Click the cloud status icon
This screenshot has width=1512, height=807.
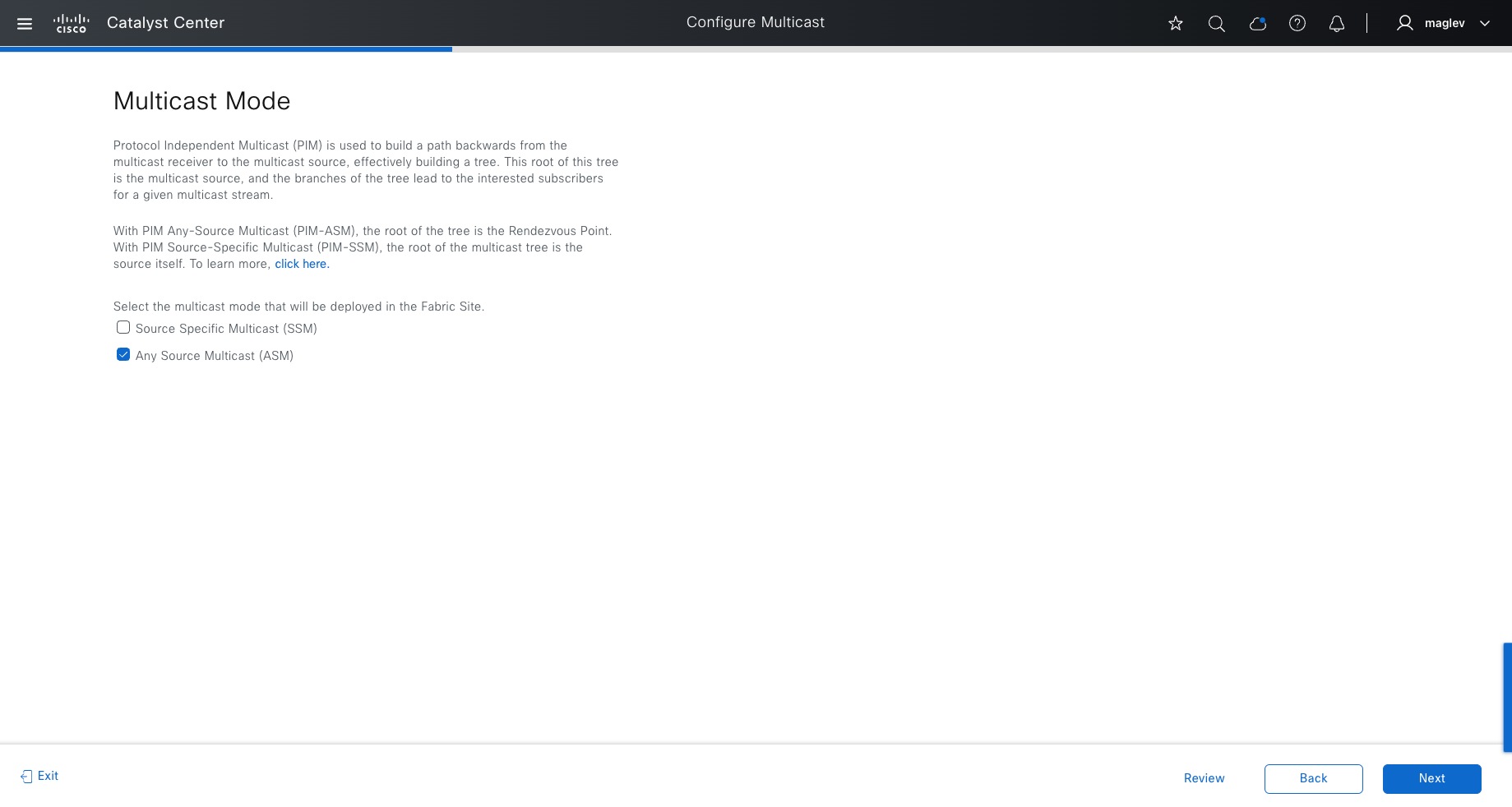(1257, 23)
